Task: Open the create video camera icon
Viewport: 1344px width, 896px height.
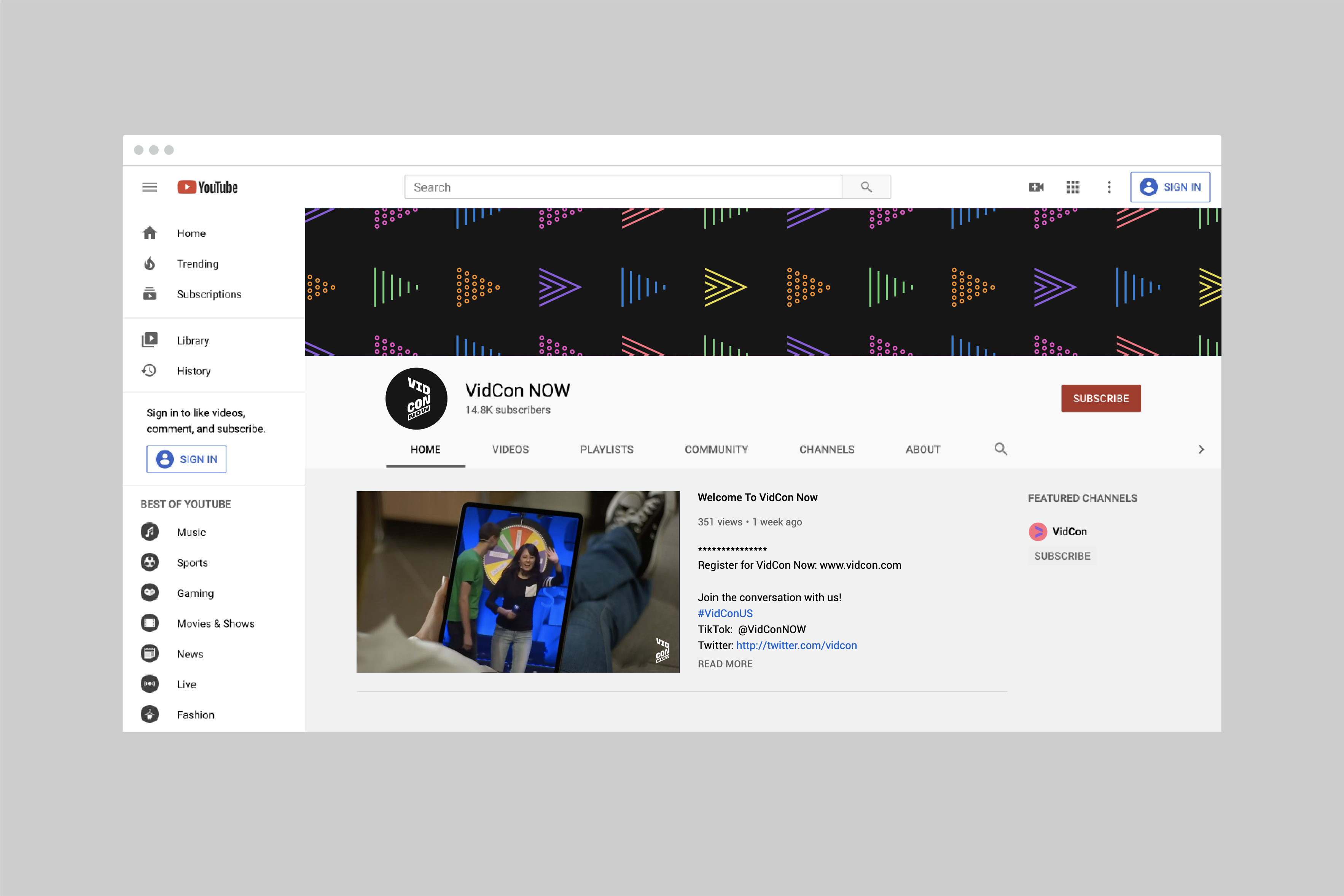Action: (x=1036, y=187)
